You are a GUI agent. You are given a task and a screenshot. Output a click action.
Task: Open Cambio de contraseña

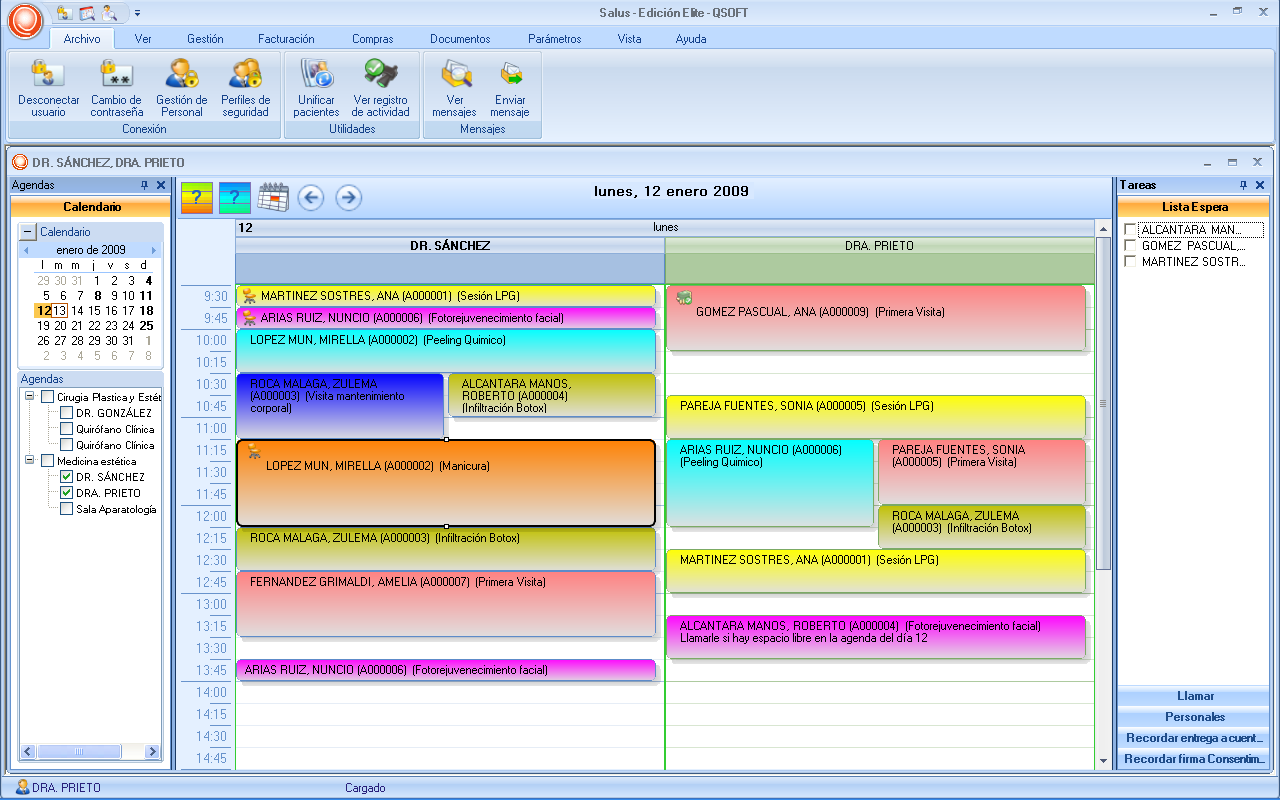[117, 76]
